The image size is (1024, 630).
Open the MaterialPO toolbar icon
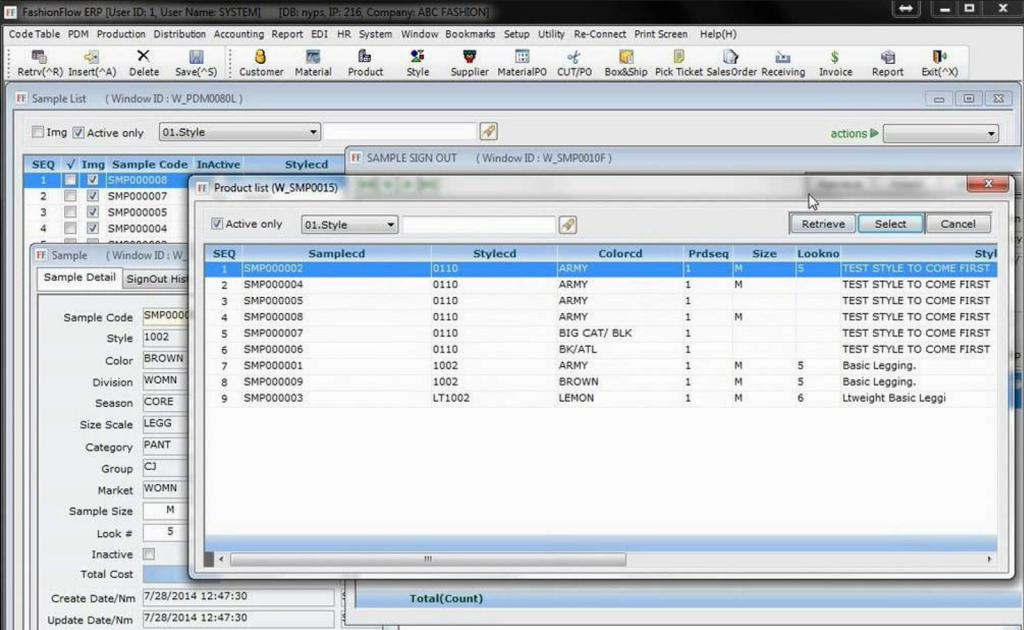(522, 57)
